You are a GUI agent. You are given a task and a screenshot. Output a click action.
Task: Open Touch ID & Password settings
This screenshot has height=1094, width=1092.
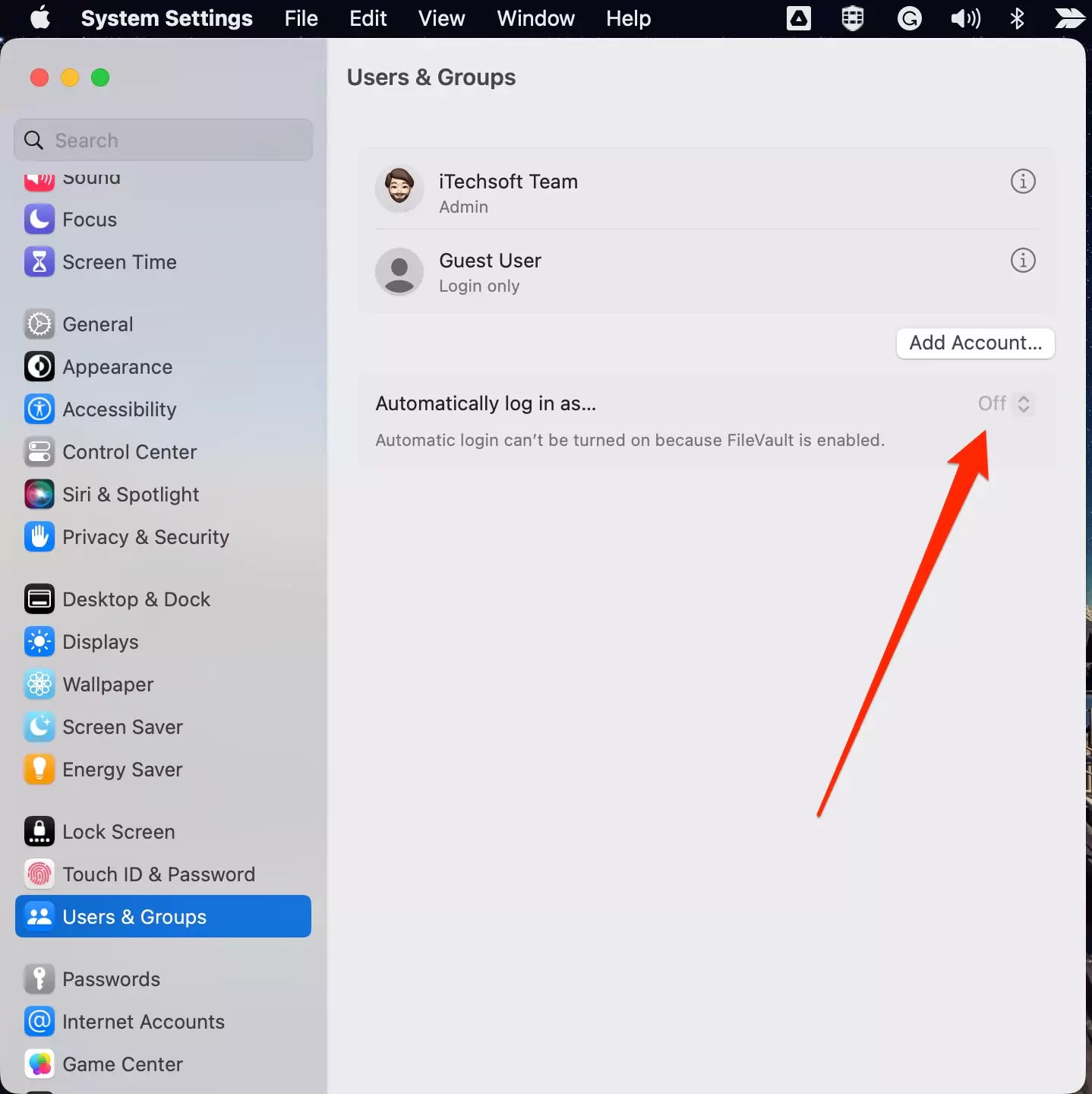coord(39,874)
